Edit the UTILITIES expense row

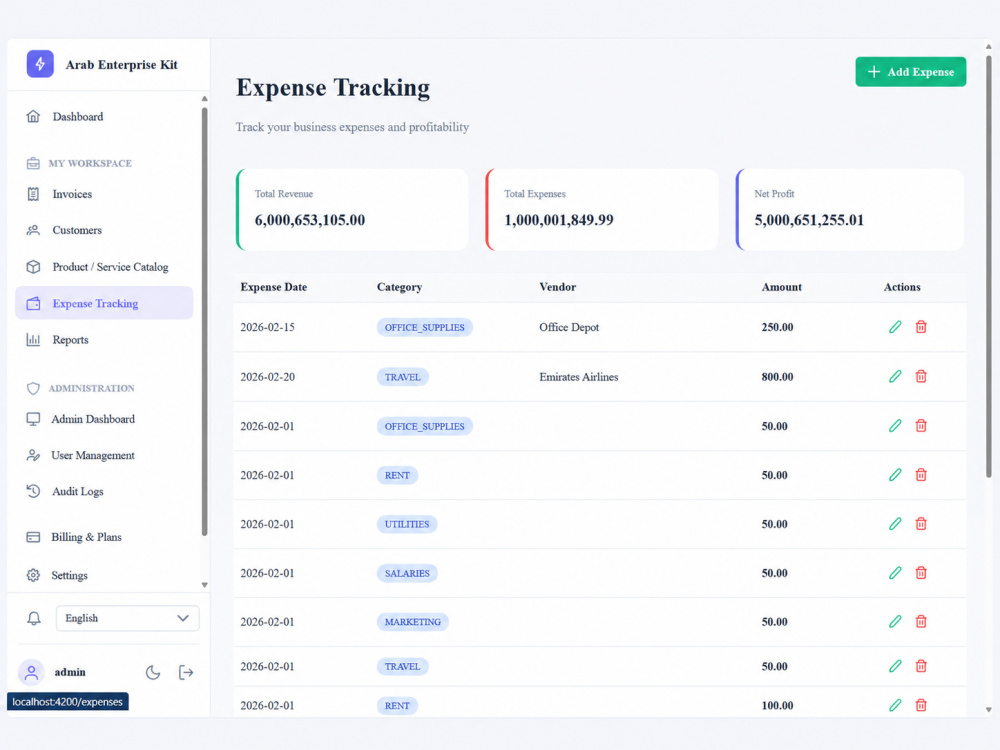[x=895, y=524]
